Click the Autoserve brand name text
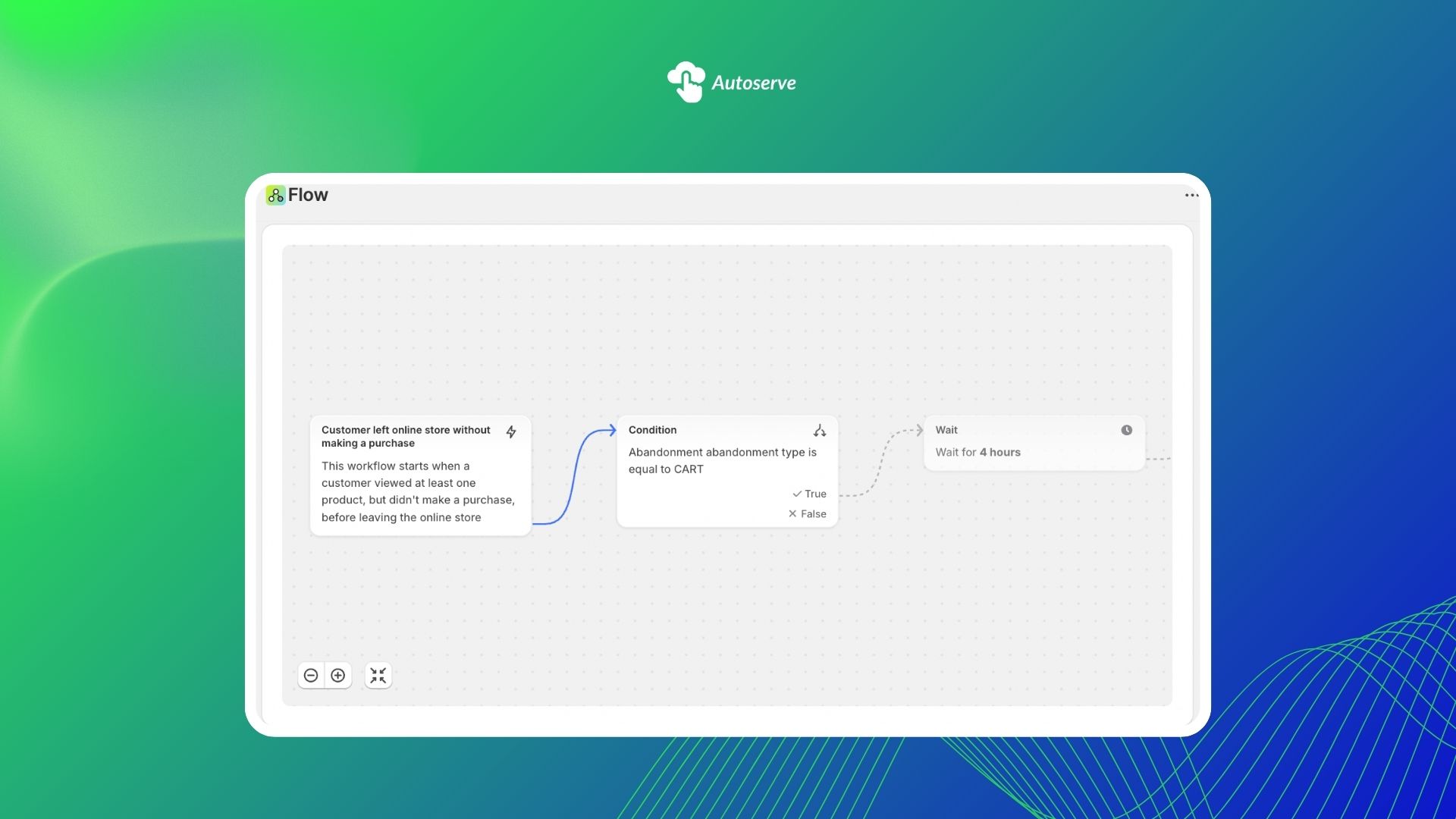The width and height of the screenshot is (1456, 819). 753,83
